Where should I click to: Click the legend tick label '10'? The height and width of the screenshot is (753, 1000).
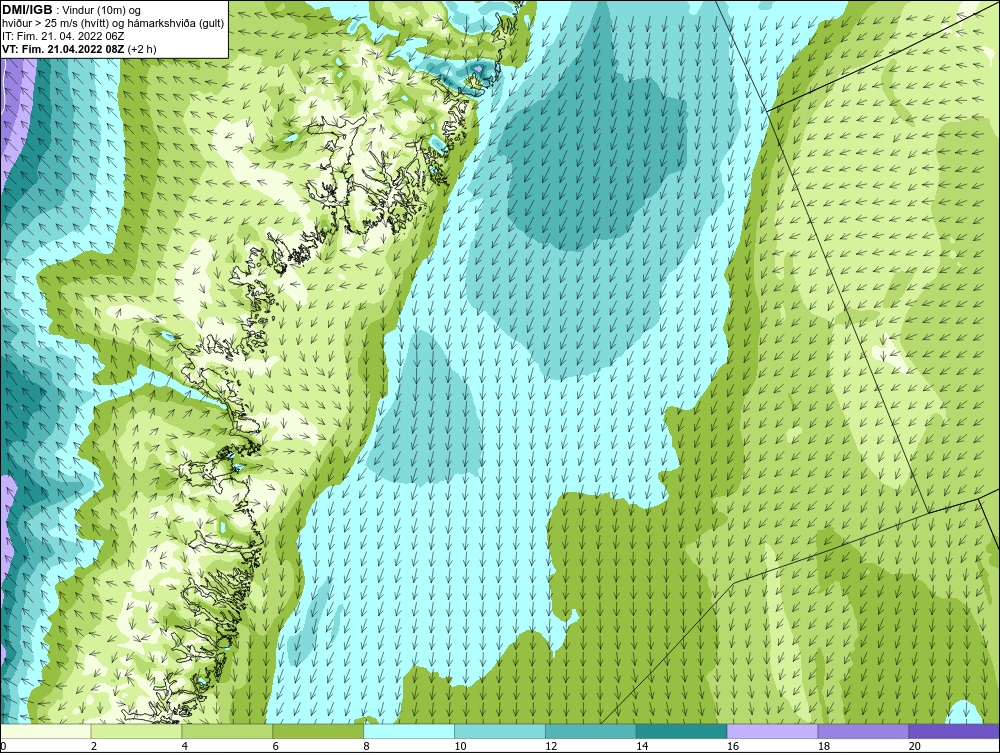coord(460,746)
